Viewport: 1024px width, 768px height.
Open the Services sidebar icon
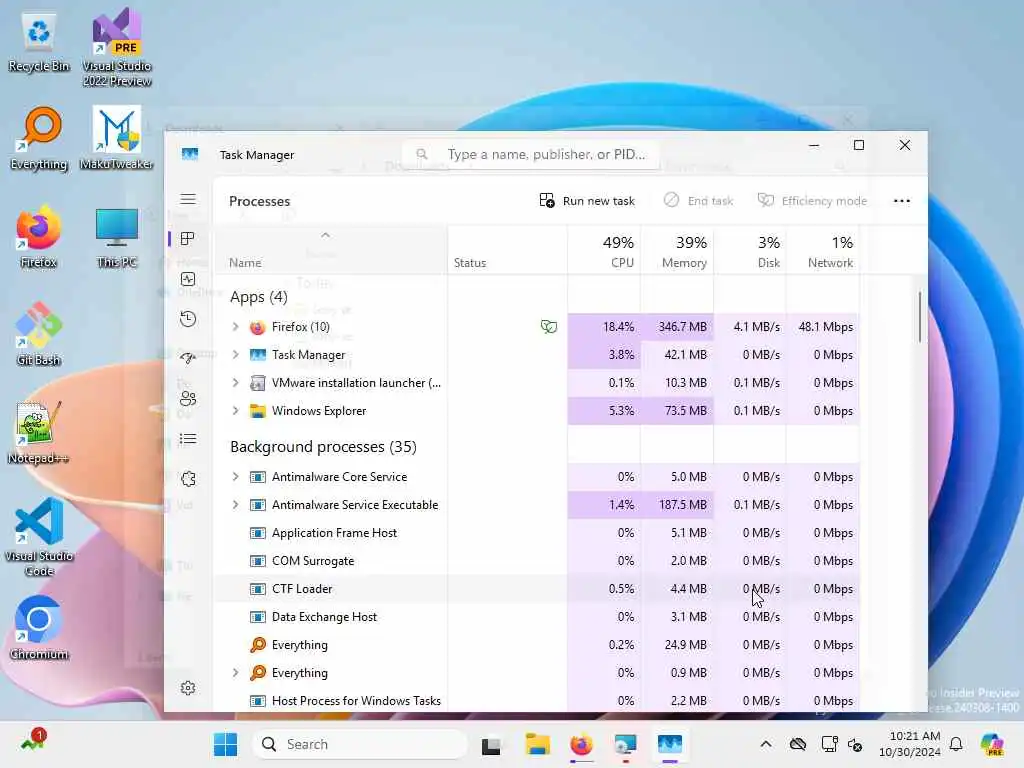coord(188,479)
